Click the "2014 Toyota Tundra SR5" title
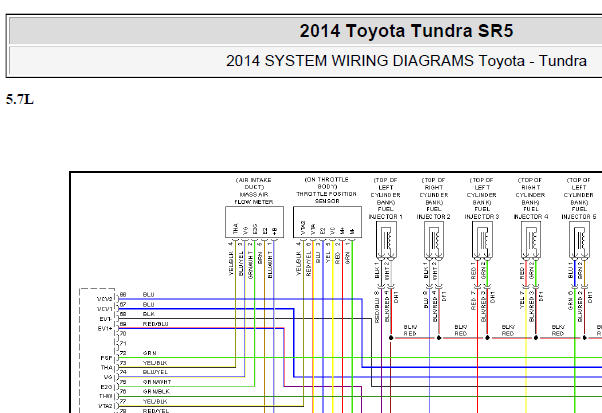The image size is (602, 413). [x=406, y=31]
